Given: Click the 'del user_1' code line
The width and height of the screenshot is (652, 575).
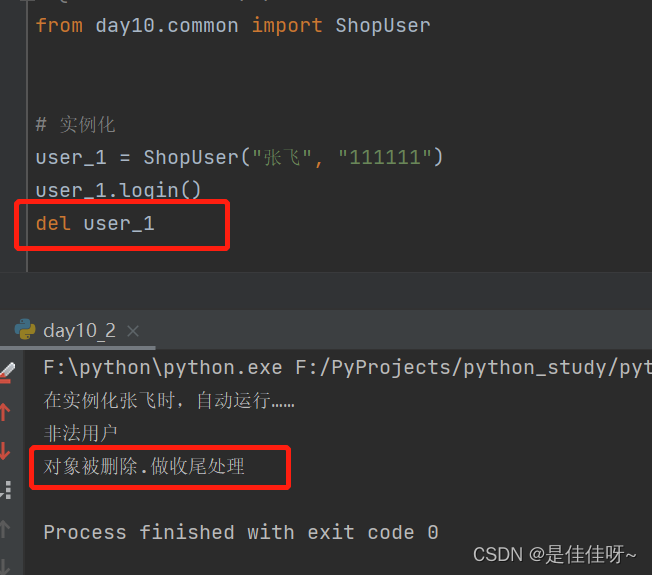Looking at the screenshot, I should [95, 224].
